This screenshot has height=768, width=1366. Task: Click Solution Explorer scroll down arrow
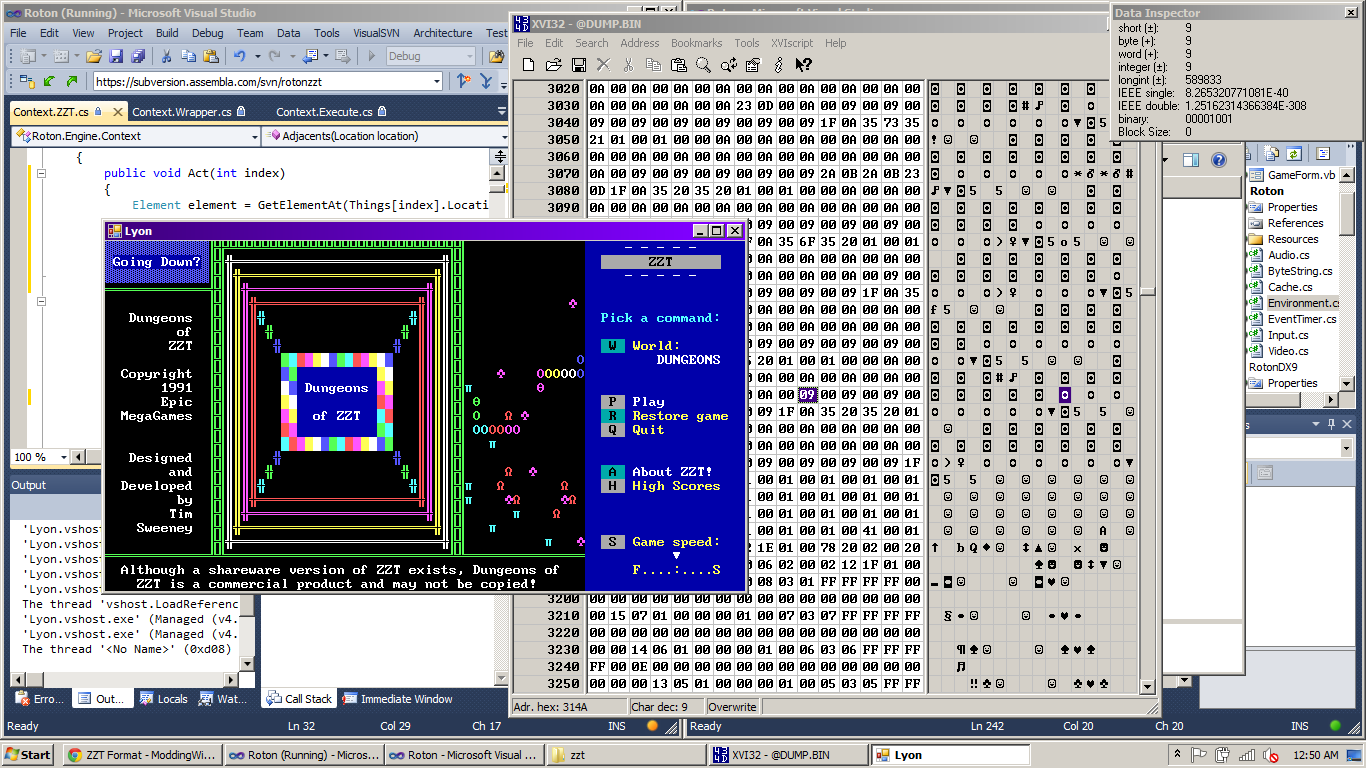[x=1347, y=383]
